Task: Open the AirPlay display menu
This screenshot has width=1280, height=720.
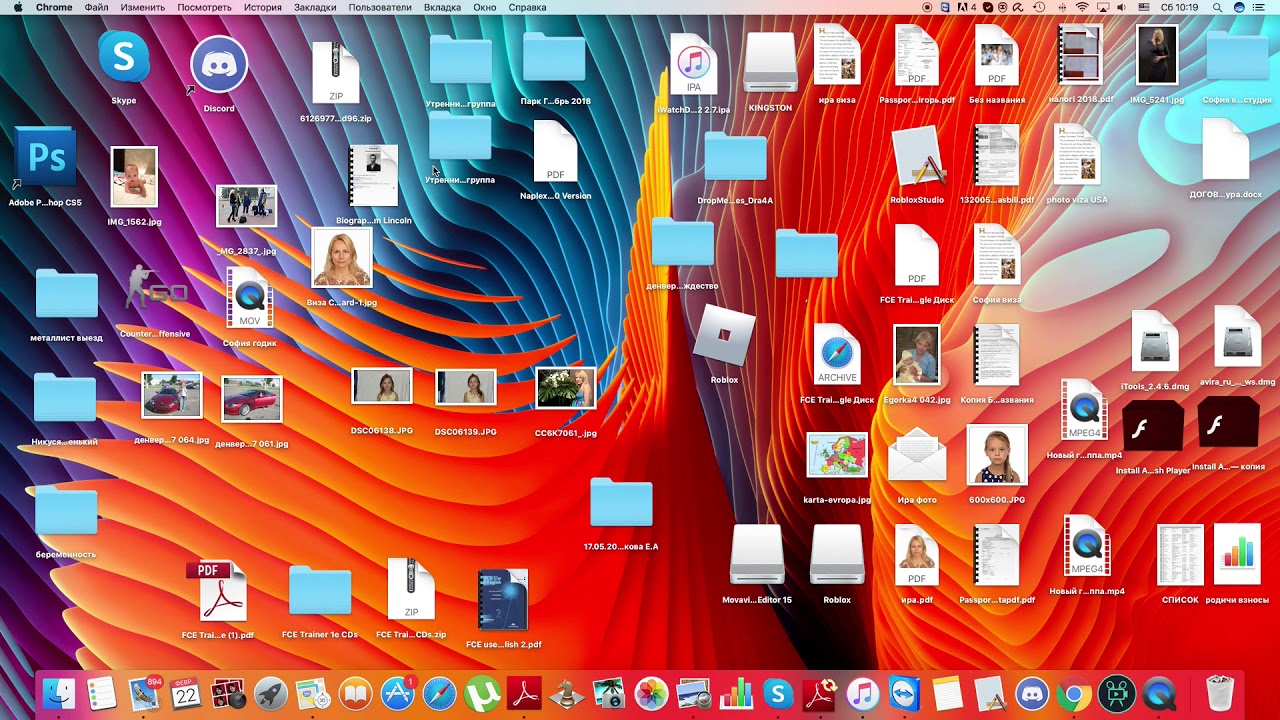Action: point(1104,7)
